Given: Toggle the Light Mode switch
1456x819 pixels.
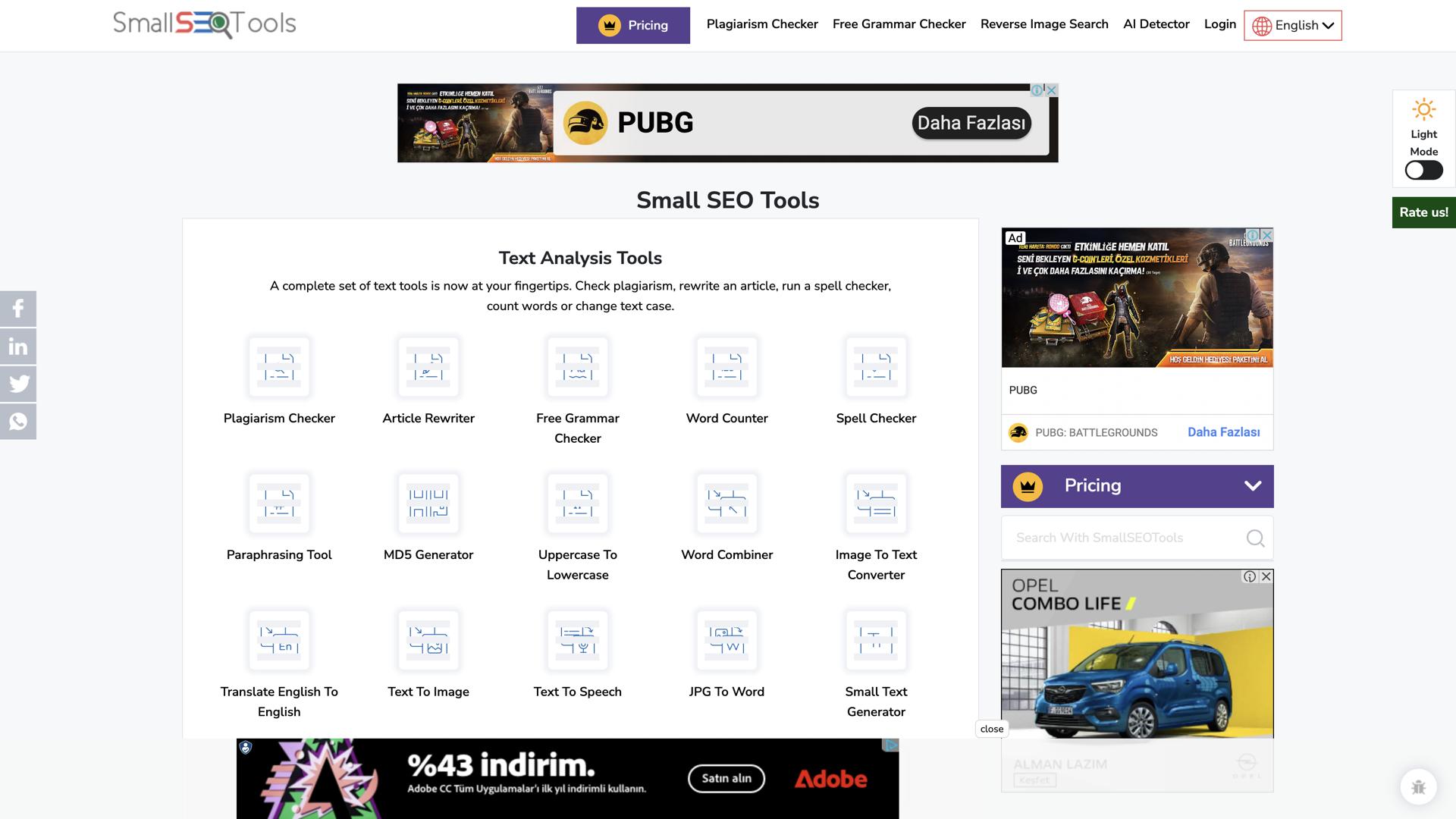Looking at the screenshot, I should 1423,171.
